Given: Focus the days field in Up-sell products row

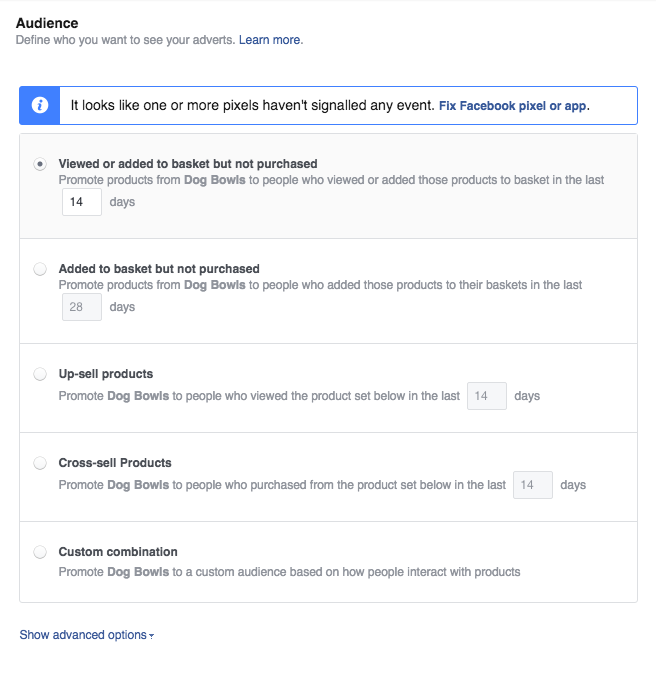Looking at the screenshot, I should click(x=487, y=396).
